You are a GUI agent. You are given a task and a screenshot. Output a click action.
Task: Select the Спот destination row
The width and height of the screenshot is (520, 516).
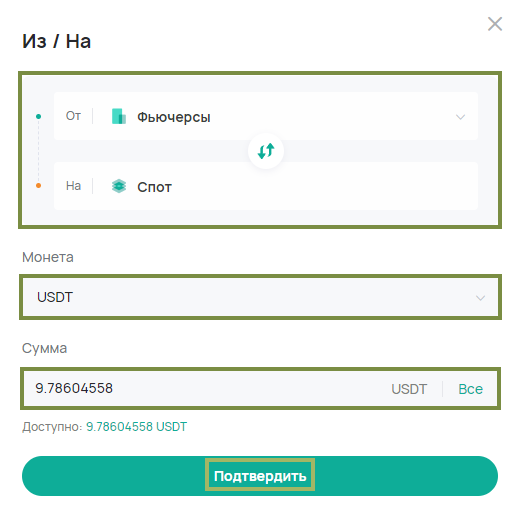[266, 186]
